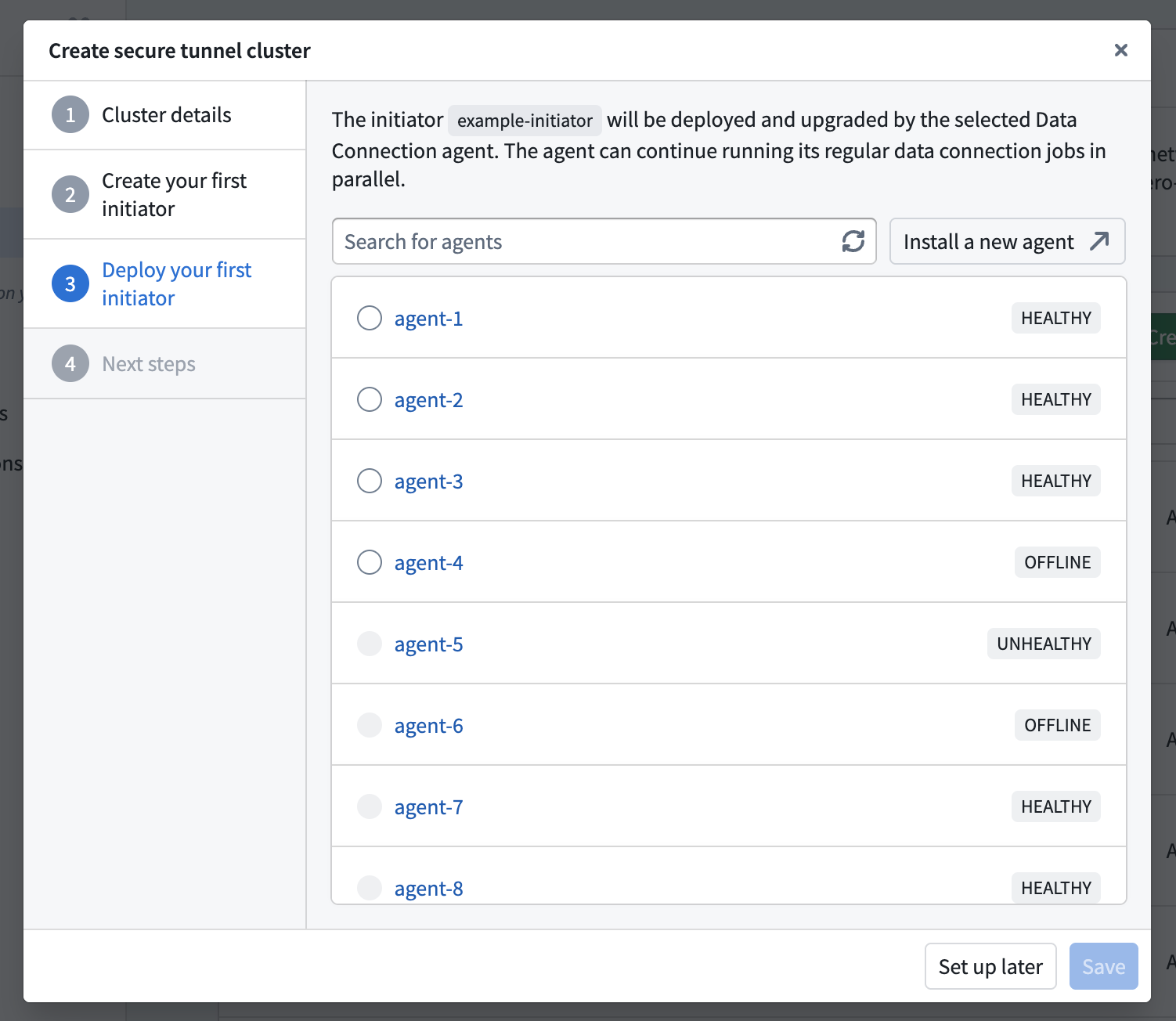Viewport: 1176px width, 1021px height.
Task: Click the HEALTHY tag for agent-7
Action: click(x=1055, y=806)
